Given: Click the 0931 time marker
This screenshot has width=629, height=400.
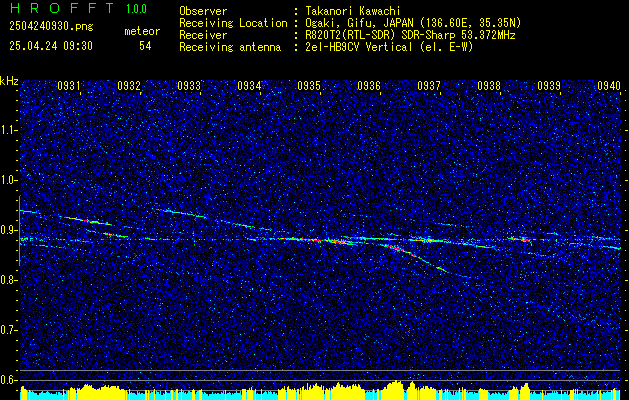Looking at the screenshot, I should [x=69, y=86].
